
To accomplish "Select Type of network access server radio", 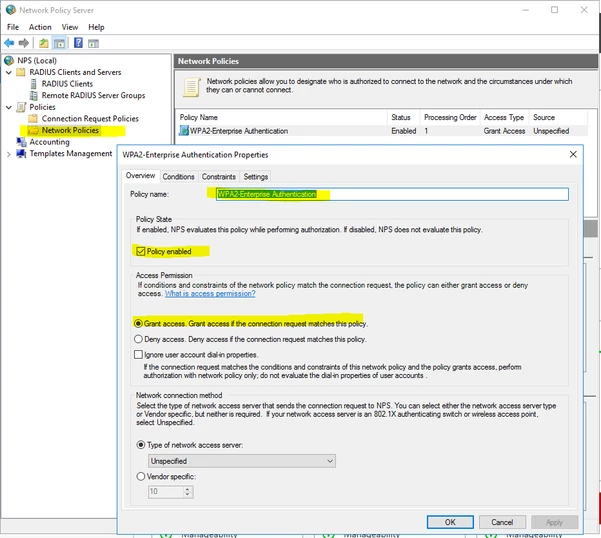I will [x=141, y=445].
